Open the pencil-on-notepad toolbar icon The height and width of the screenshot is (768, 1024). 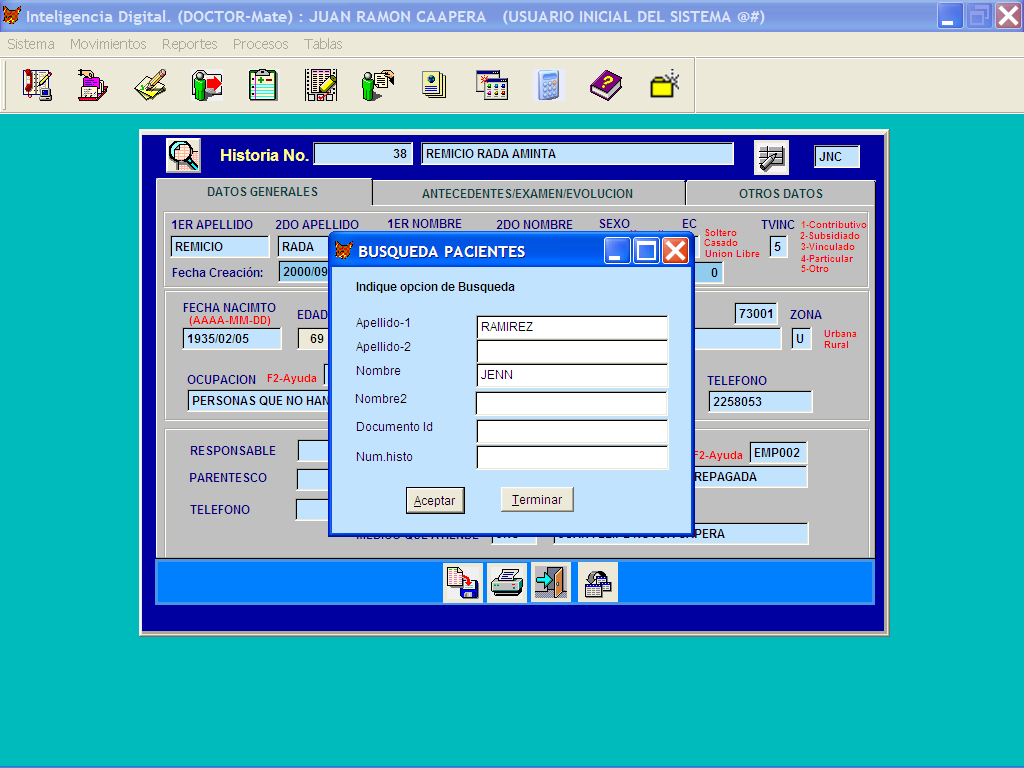(x=150, y=85)
